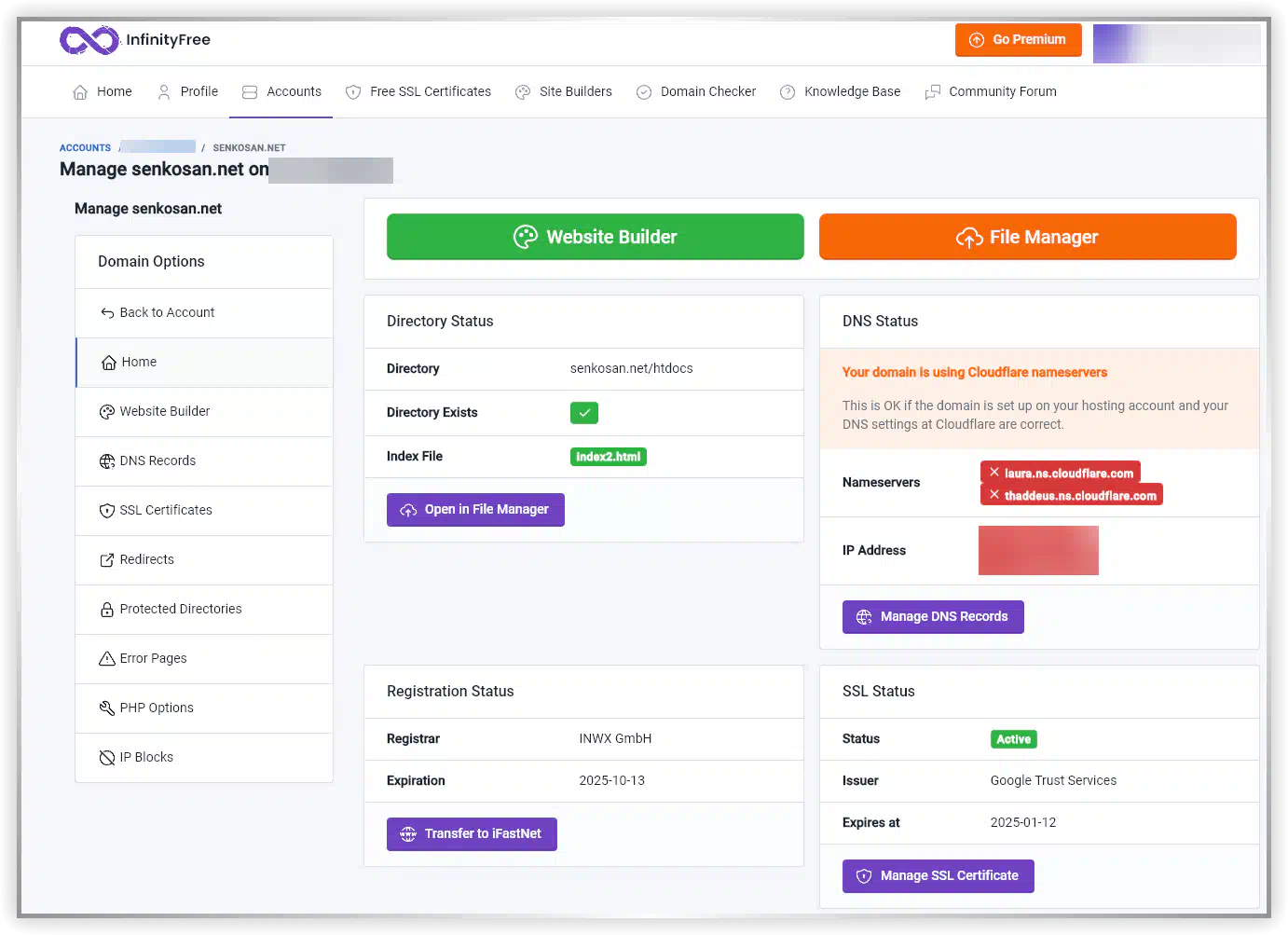The image size is (1288, 935).
Task: Click Open in File Manager button
Action: tap(475, 510)
